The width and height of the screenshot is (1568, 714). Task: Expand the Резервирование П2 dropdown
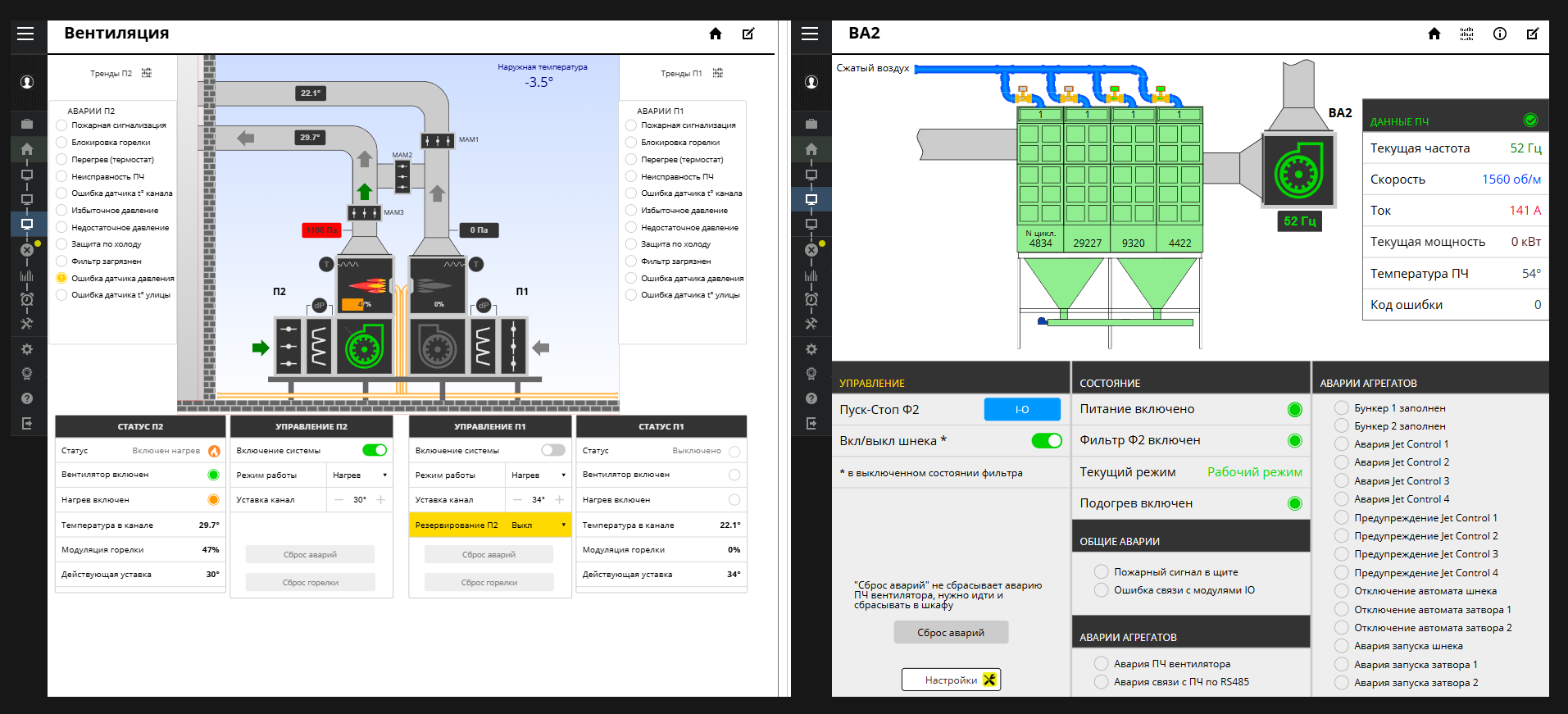coord(538,525)
